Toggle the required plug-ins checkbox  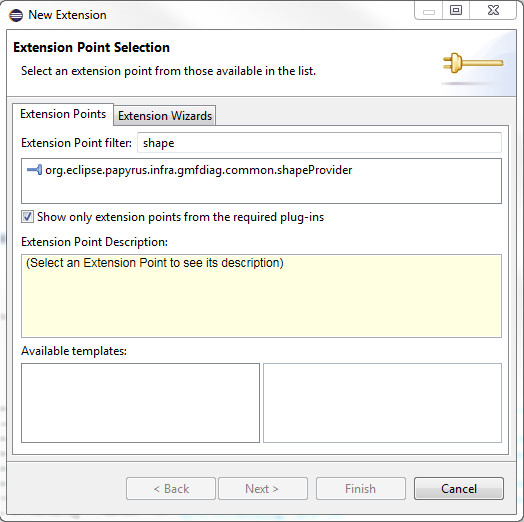point(27,217)
